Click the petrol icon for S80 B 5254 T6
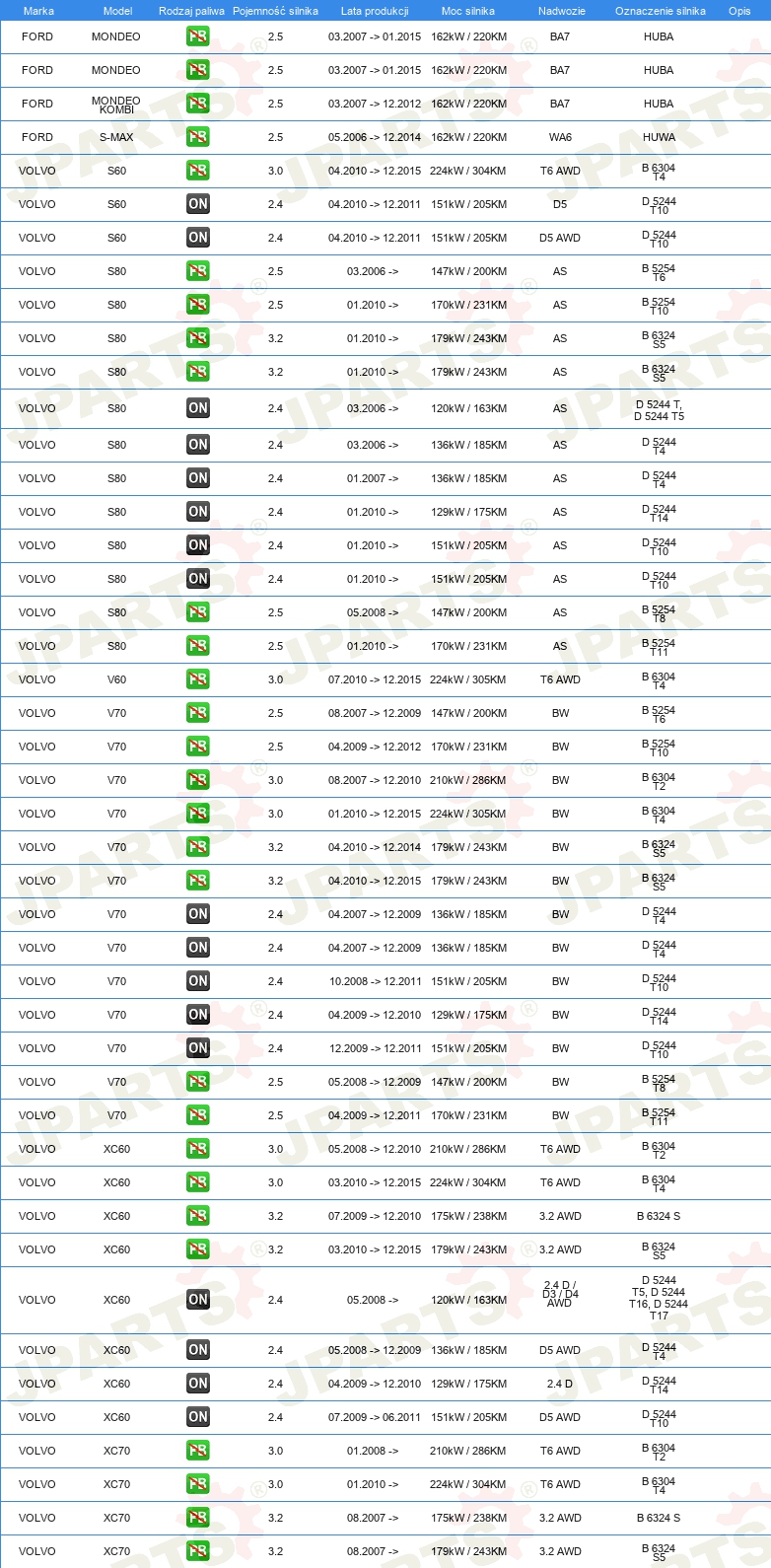Image resolution: width=771 pixels, height=1568 pixels. pyautogui.click(x=198, y=271)
